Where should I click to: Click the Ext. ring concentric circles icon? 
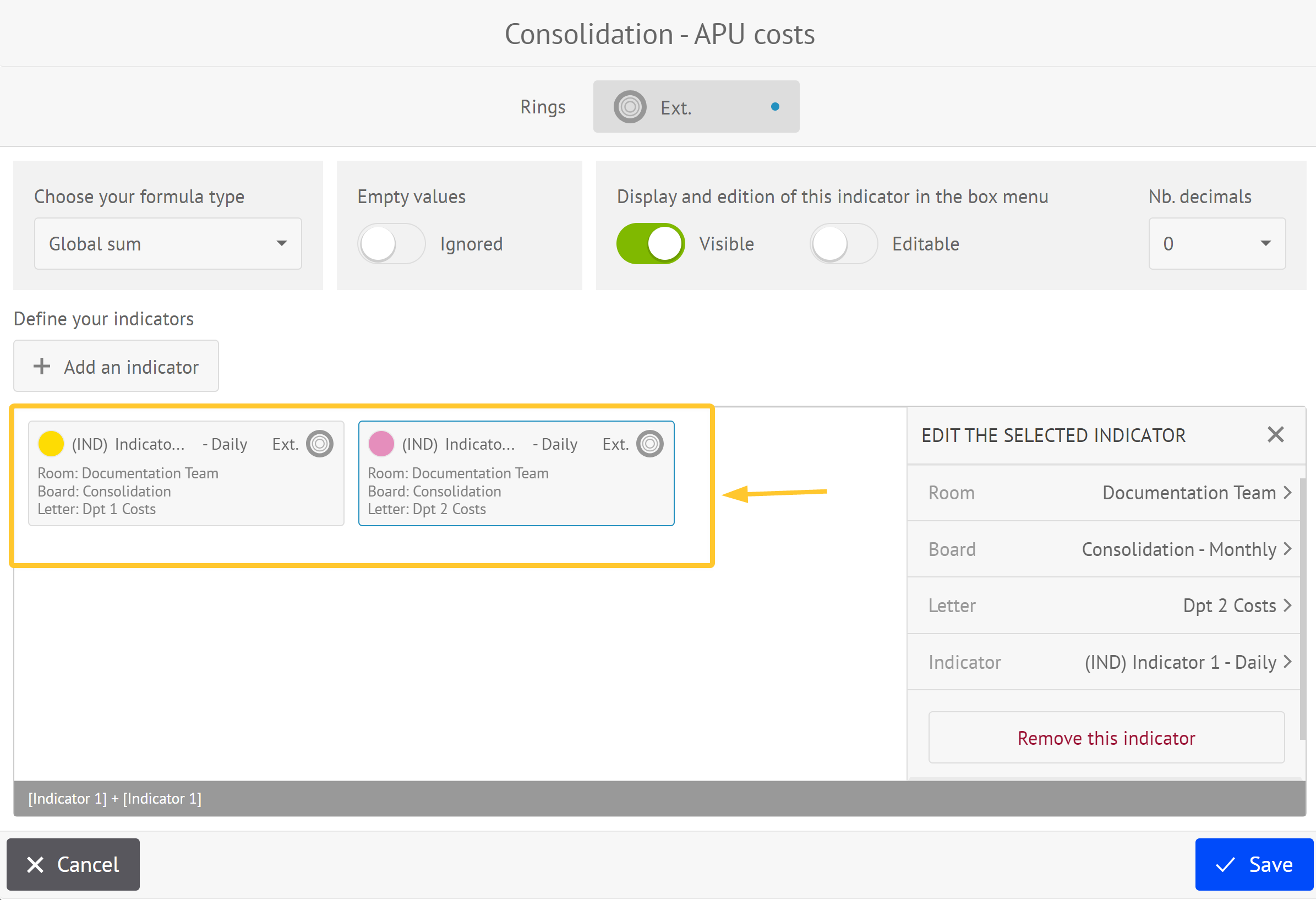click(630, 106)
